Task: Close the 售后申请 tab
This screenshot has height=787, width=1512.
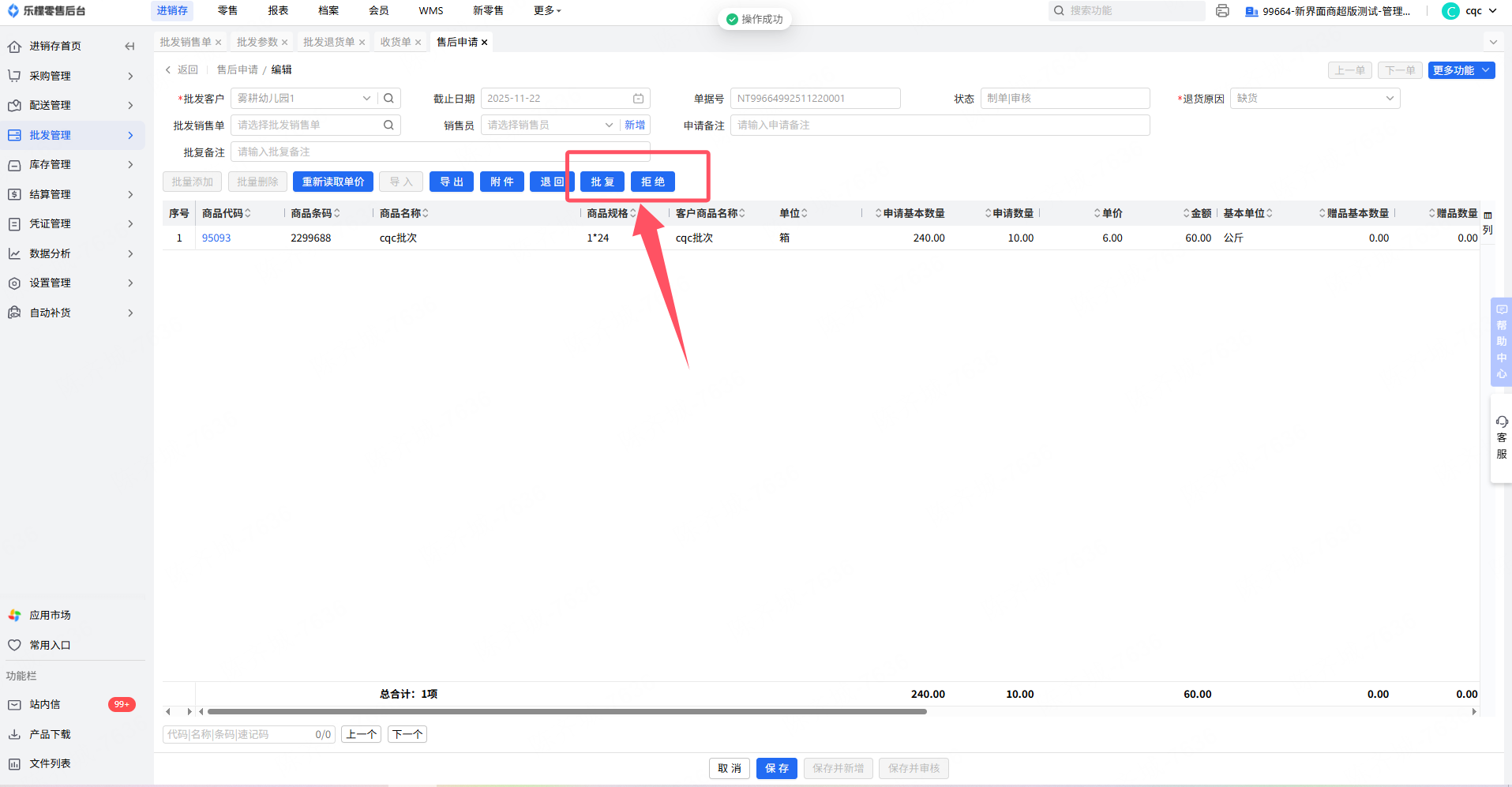Action: pos(485,43)
